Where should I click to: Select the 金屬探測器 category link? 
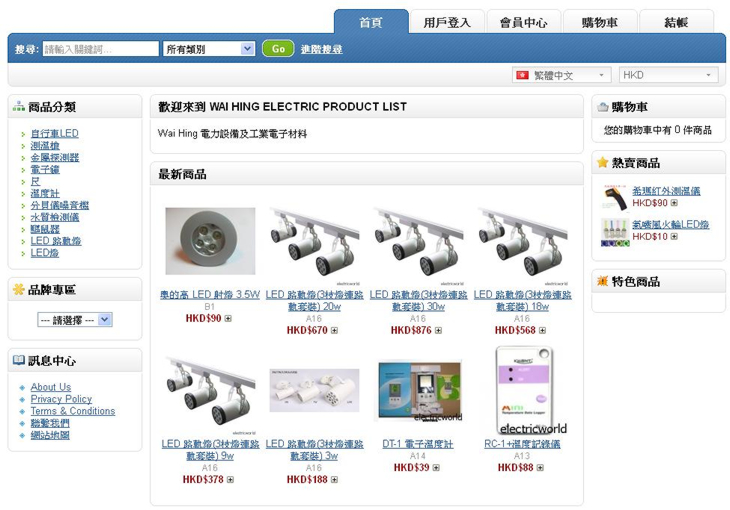(x=54, y=157)
